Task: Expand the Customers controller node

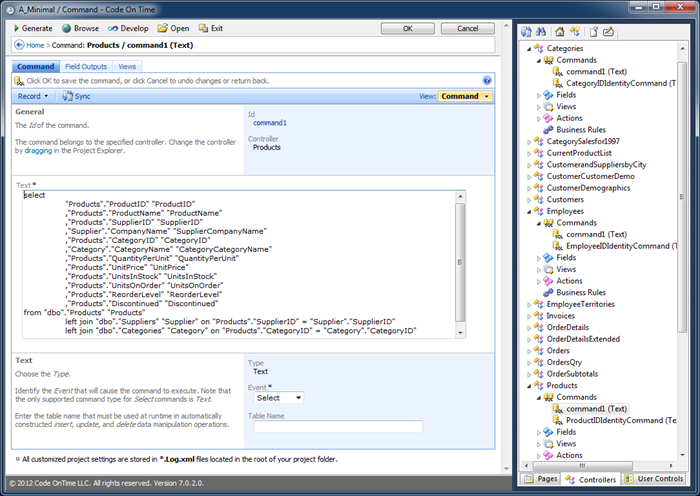Action: click(529, 200)
